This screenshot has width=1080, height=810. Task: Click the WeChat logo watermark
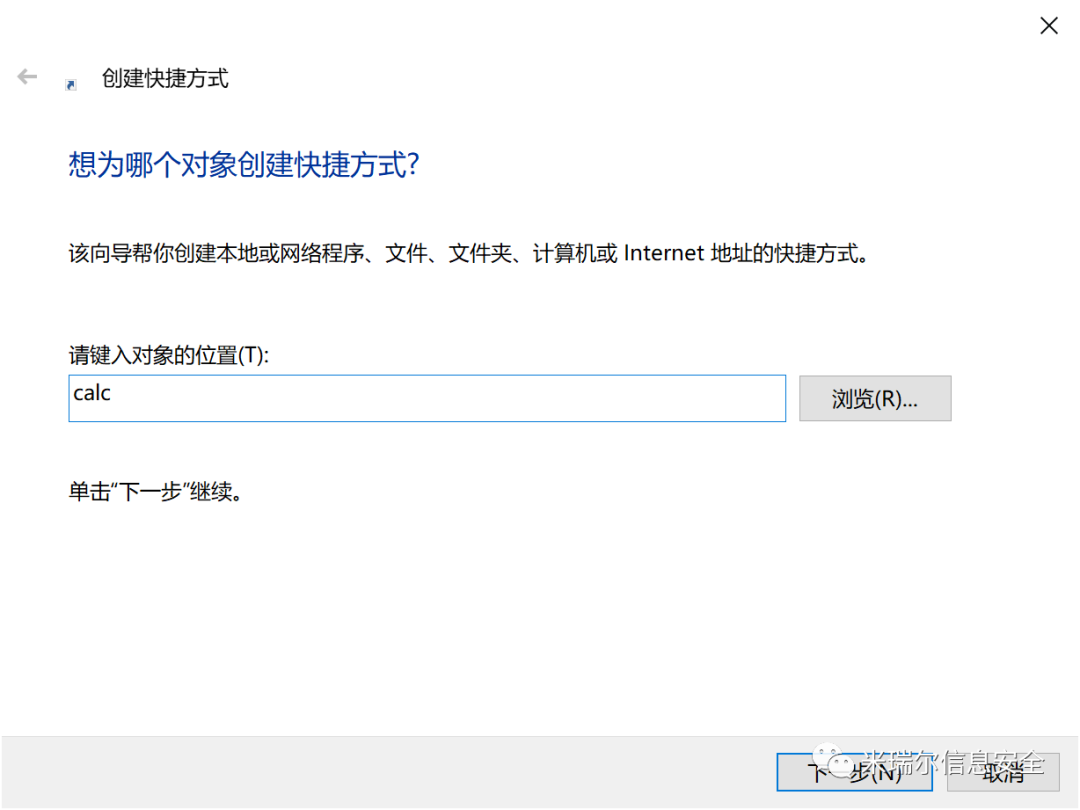pos(833,760)
